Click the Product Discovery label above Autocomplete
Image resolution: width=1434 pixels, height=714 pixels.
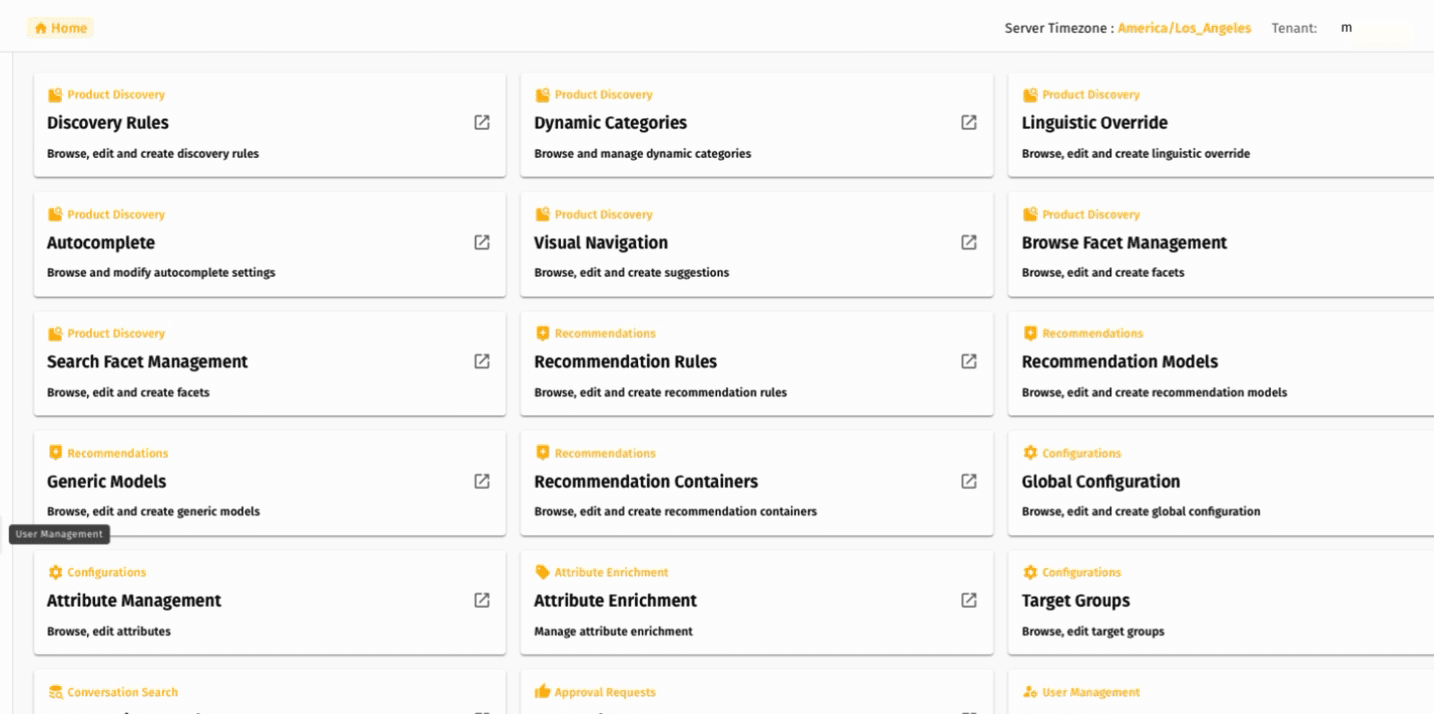[116, 214]
